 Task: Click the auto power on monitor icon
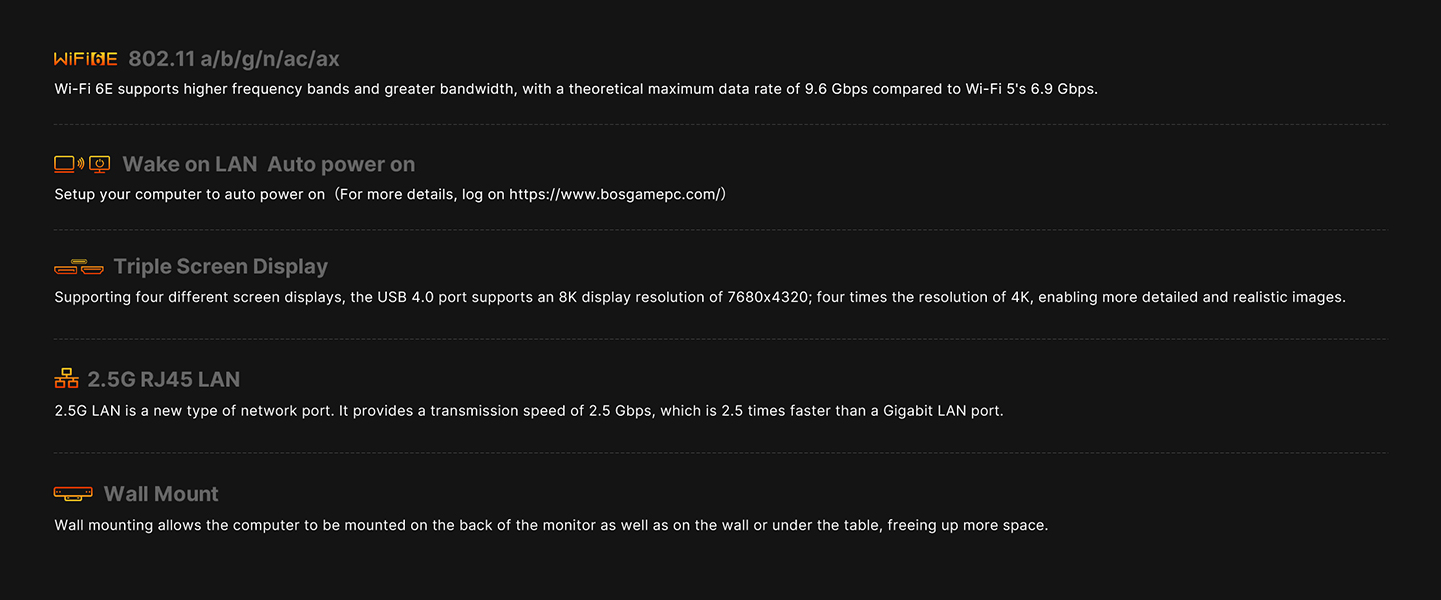[x=99, y=164]
